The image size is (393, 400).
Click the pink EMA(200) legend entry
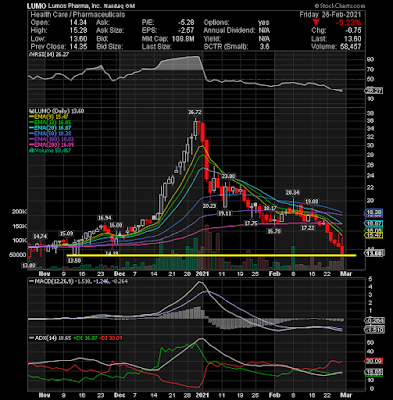click(51, 145)
